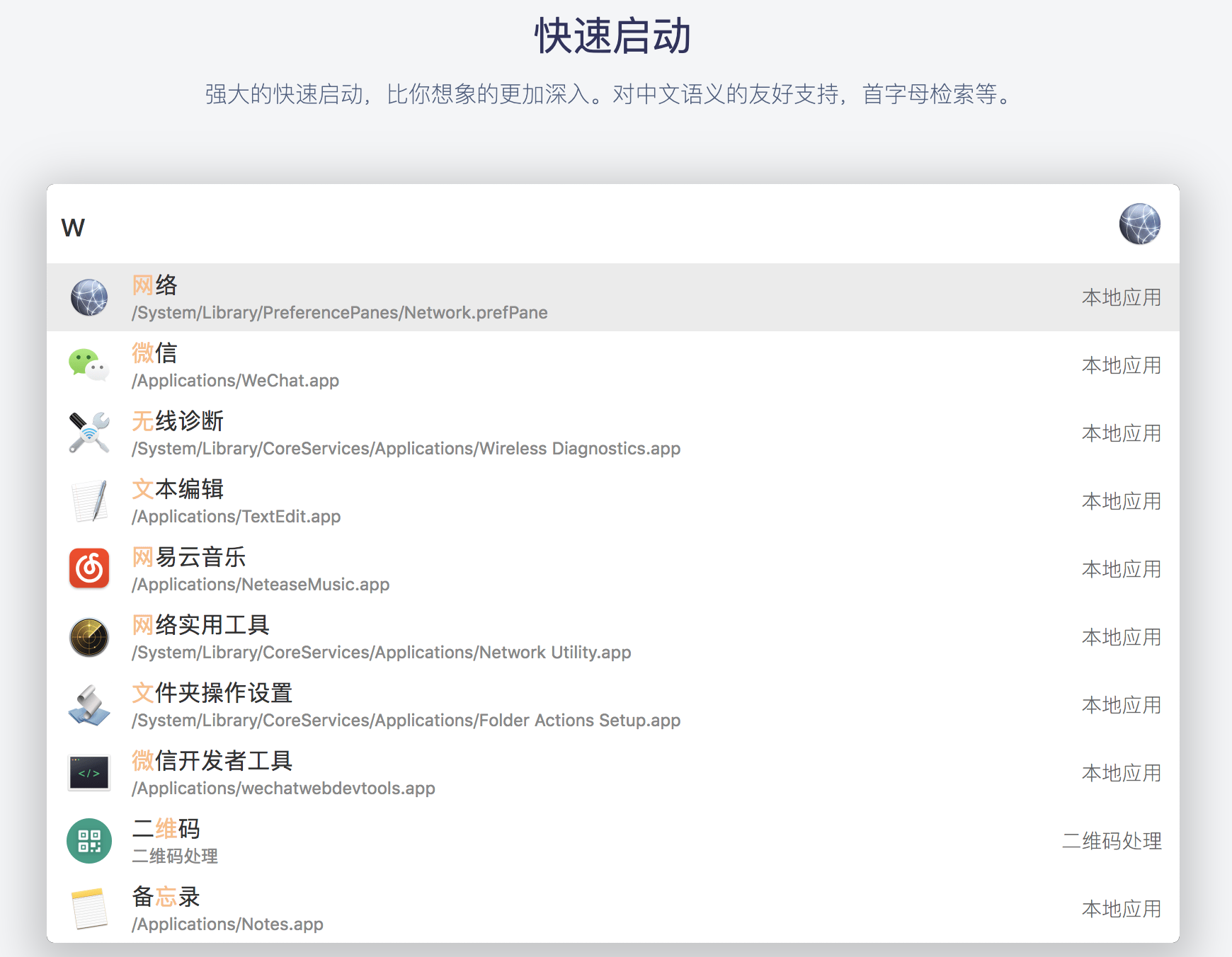
Task: Click the 二维码处理 category tag on the right
Action: click(1112, 841)
